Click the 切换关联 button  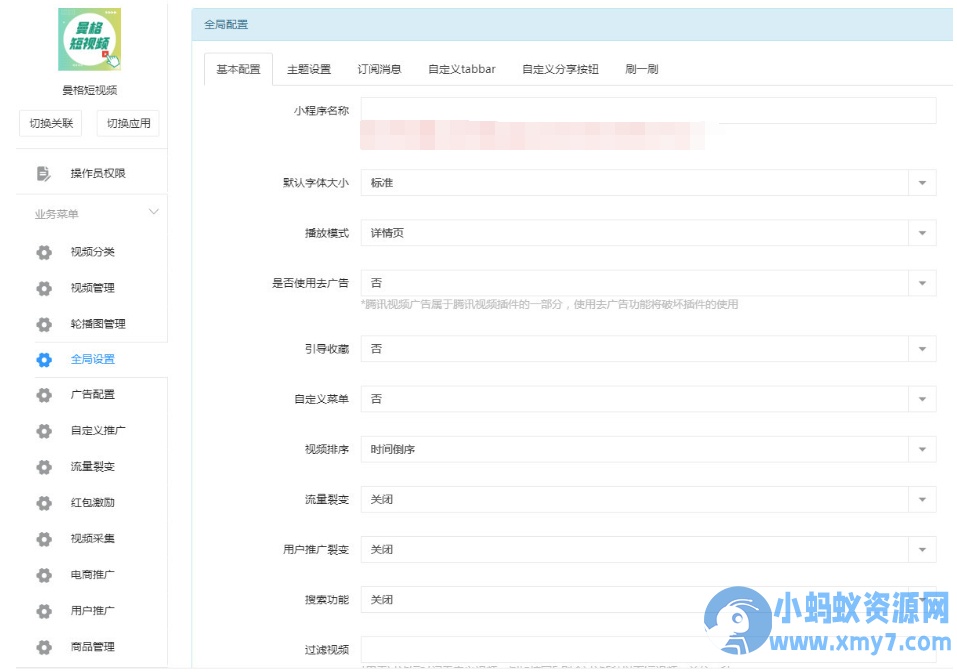click(51, 123)
